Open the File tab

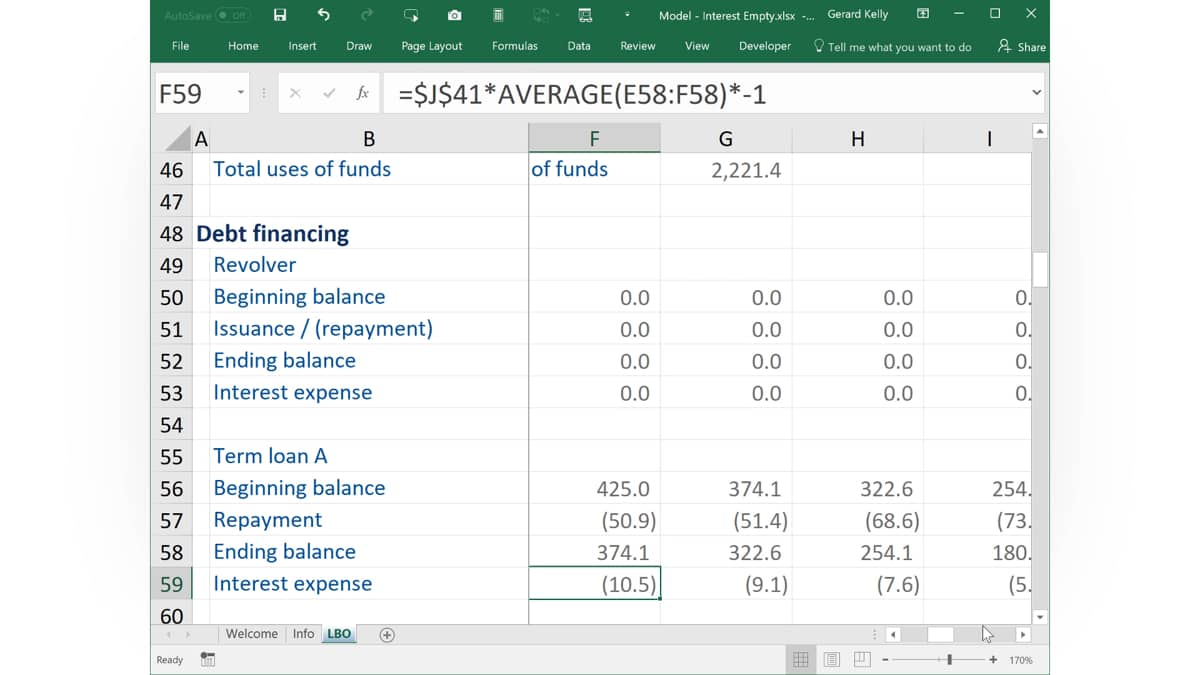point(180,46)
